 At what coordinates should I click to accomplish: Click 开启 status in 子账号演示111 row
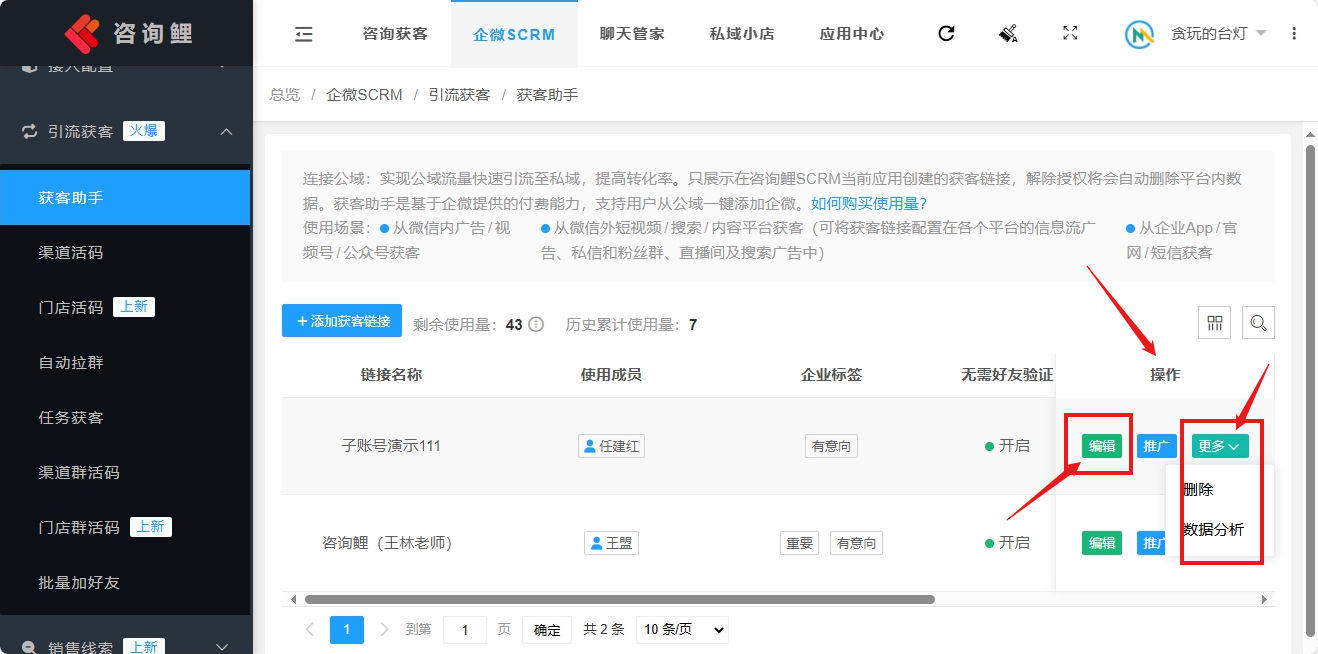(1007, 446)
